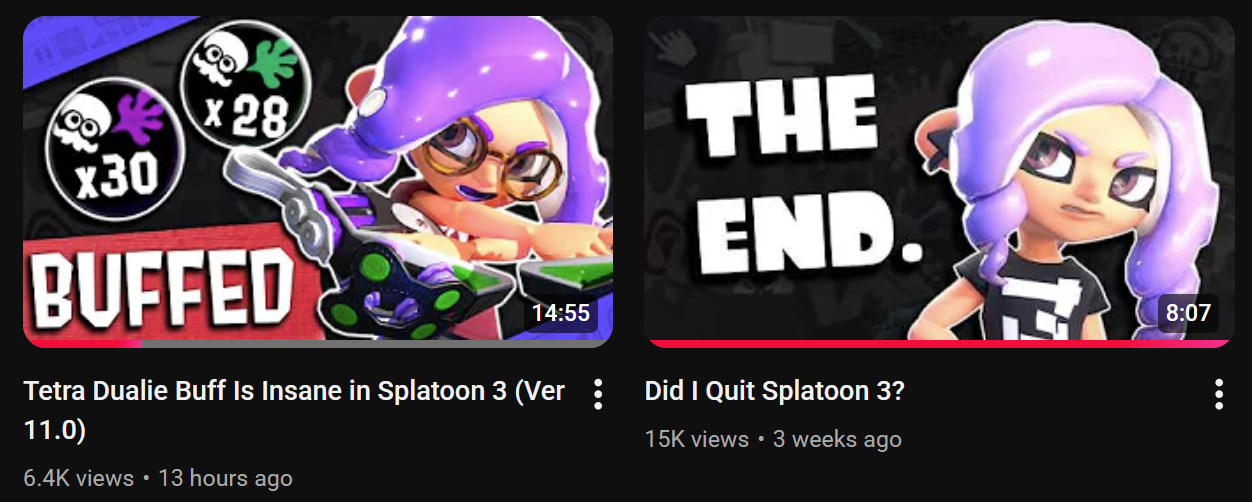Play the BUFFED thumbnail video
The height and width of the screenshot is (502, 1252).
318,181
